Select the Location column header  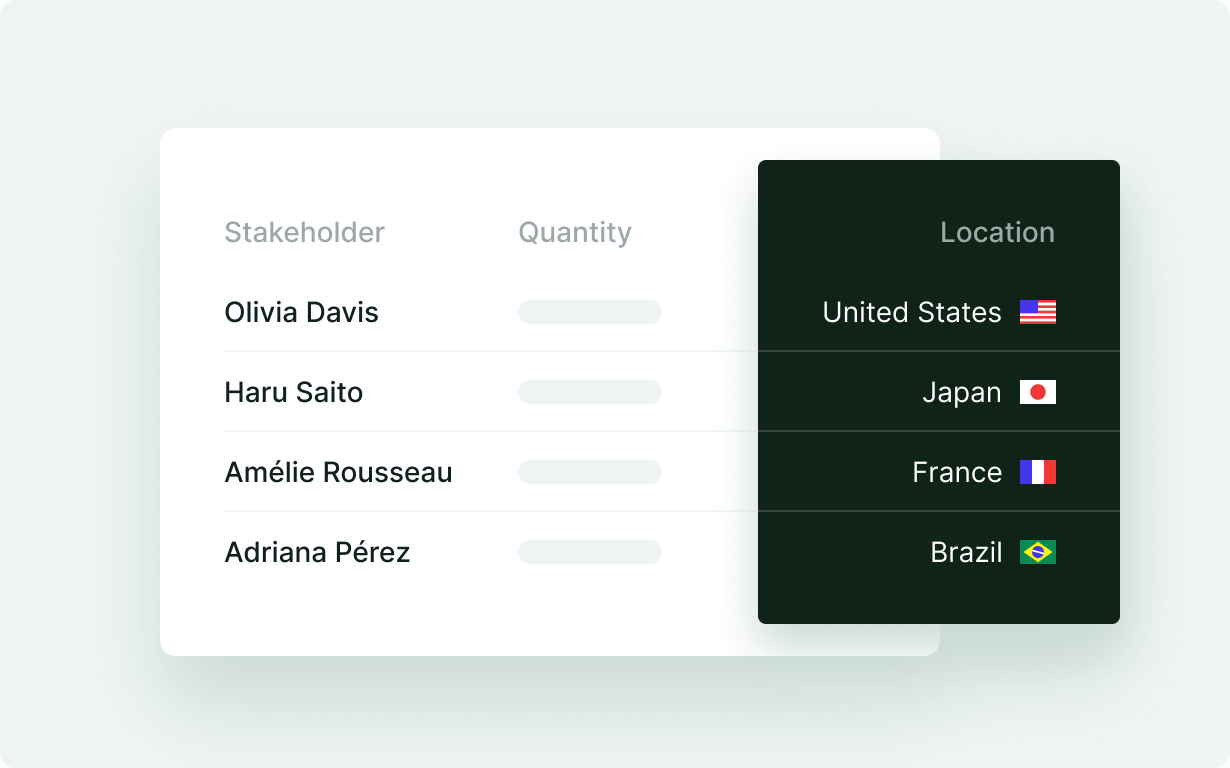coord(997,232)
